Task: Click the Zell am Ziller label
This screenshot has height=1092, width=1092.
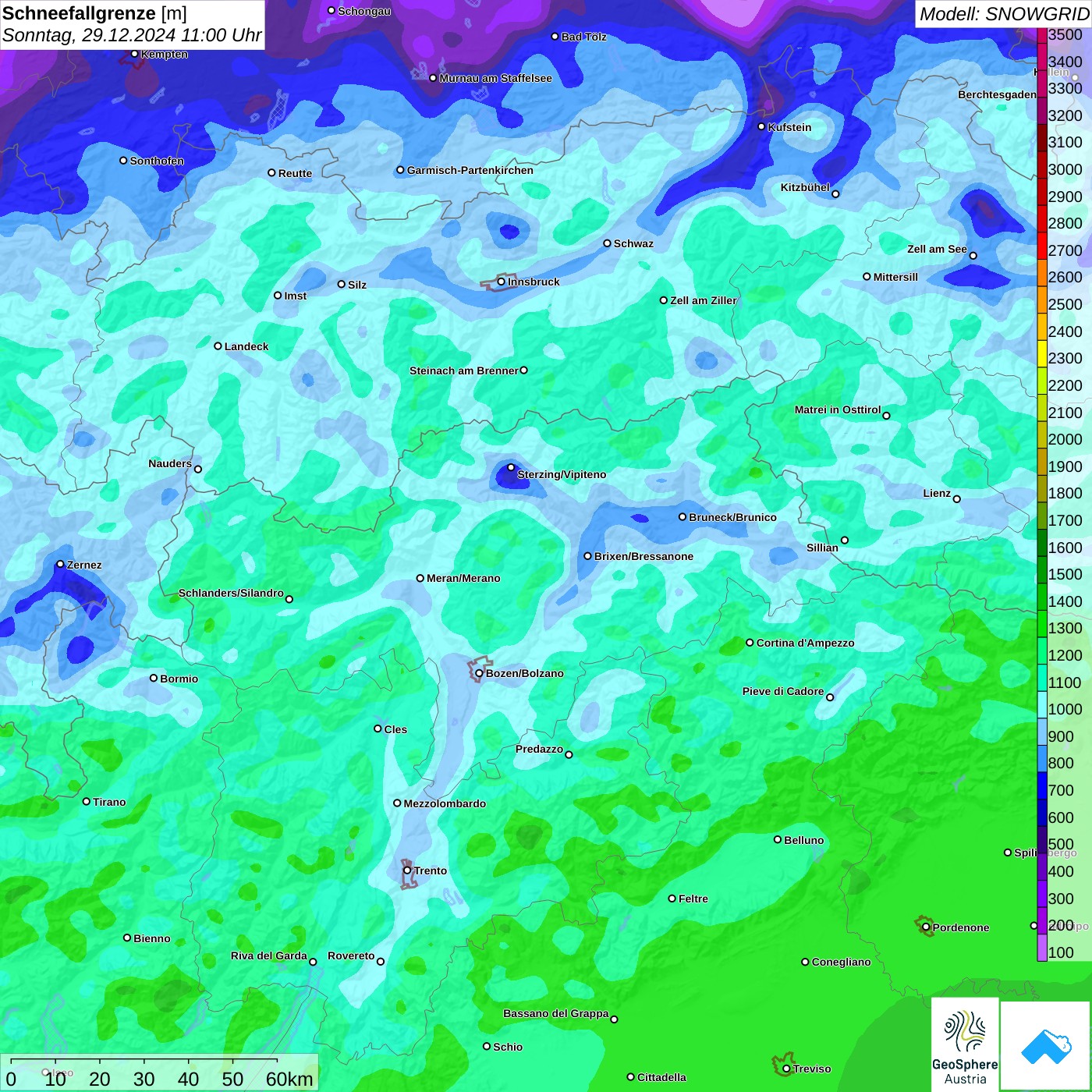Action: (x=703, y=300)
